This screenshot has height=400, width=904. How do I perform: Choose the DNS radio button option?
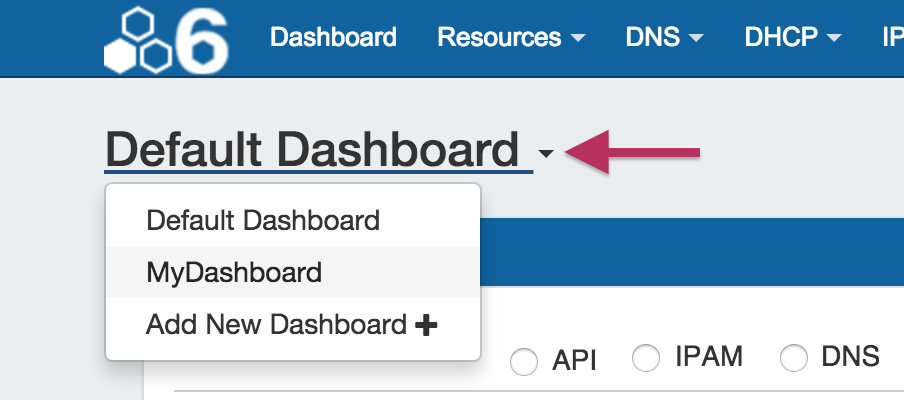point(794,357)
